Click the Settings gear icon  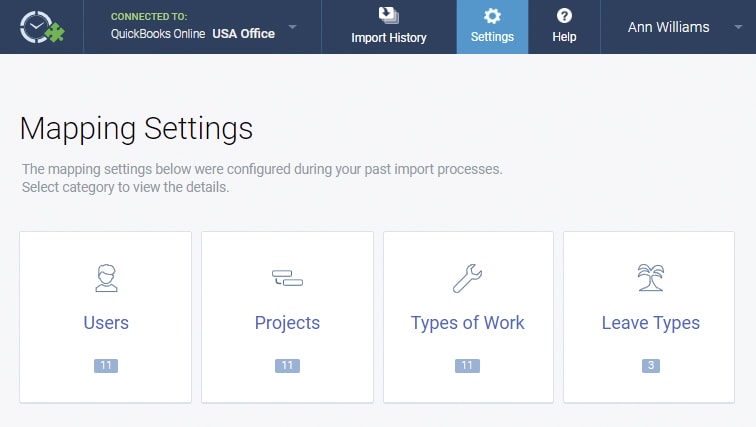[492, 16]
